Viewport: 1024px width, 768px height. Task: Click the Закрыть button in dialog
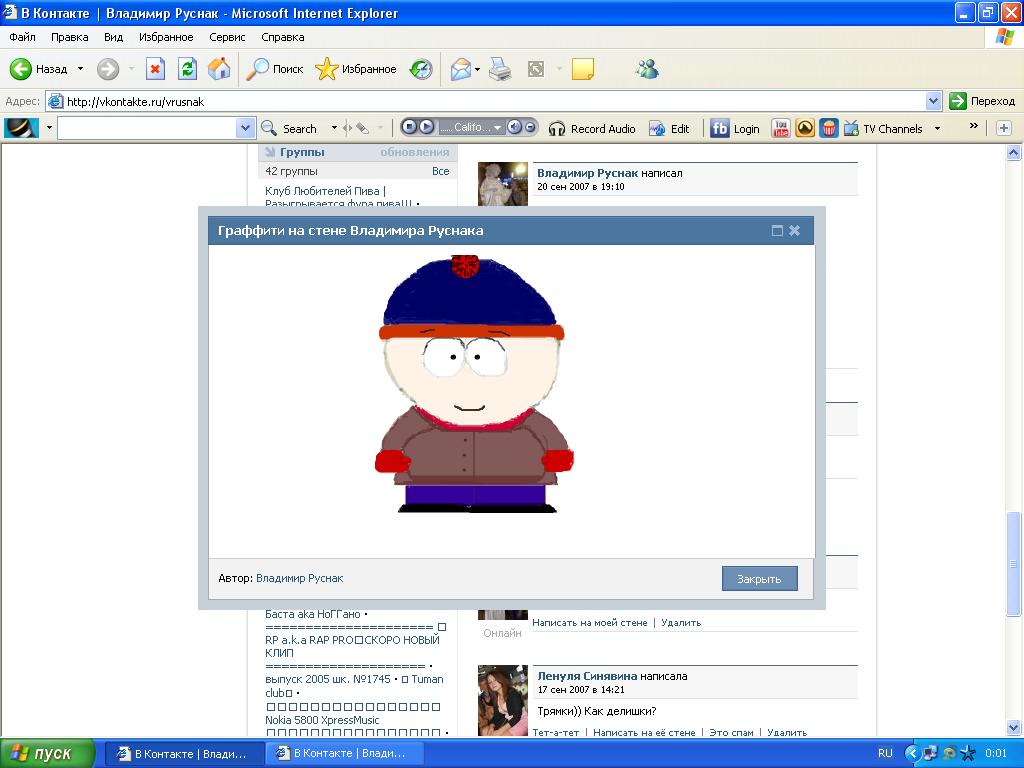[760, 579]
